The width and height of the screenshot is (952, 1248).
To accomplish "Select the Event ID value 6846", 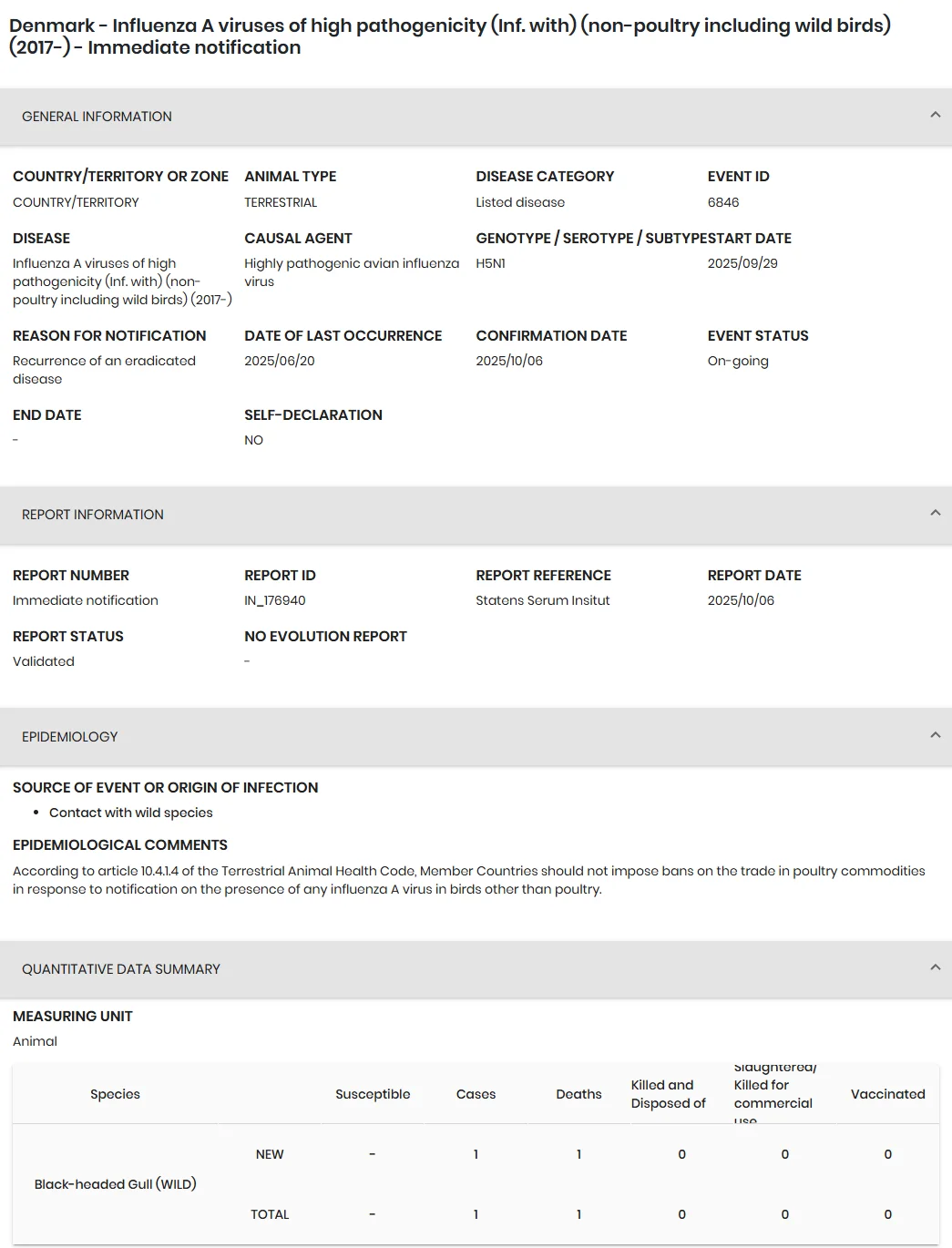I will point(723,202).
